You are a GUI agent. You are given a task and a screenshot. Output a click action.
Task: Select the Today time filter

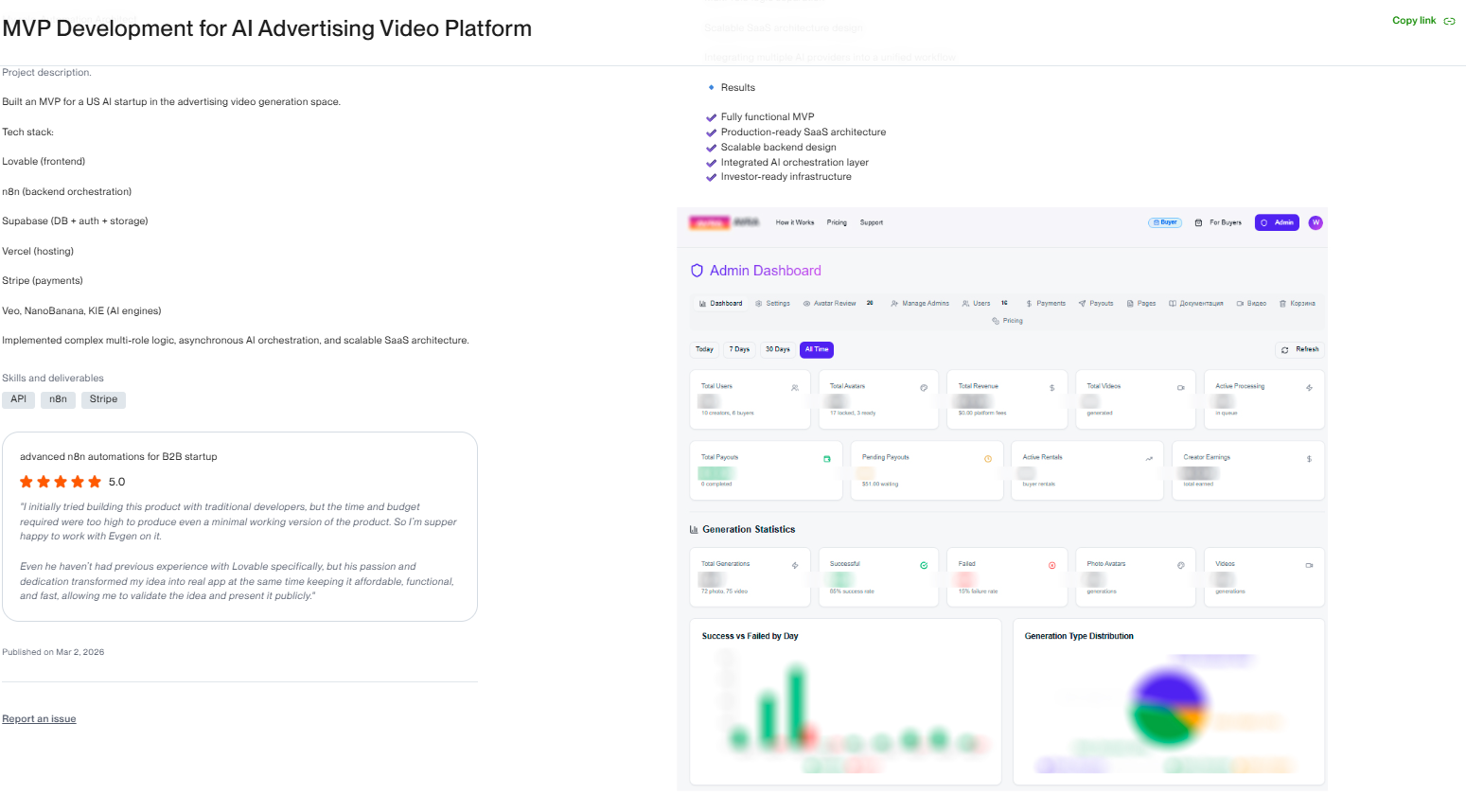[705, 349]
